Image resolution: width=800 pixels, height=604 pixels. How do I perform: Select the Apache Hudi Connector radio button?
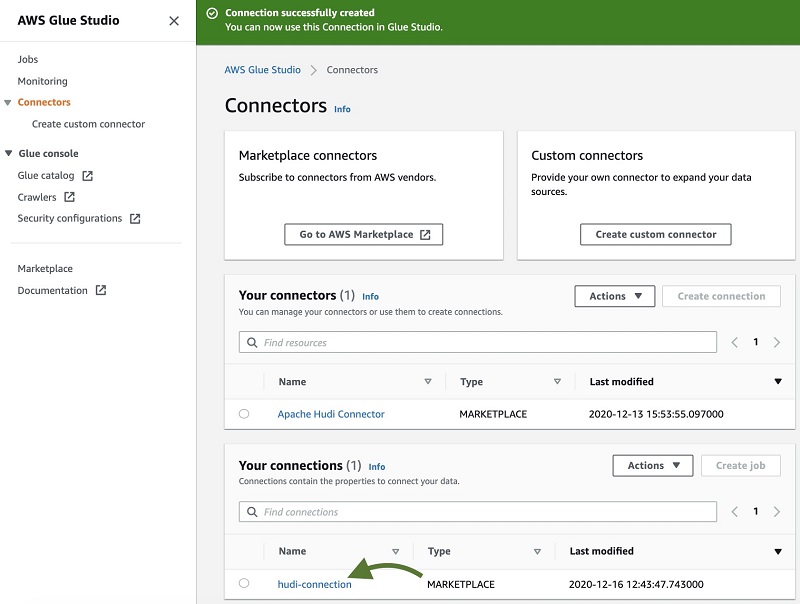pos(244,414)
